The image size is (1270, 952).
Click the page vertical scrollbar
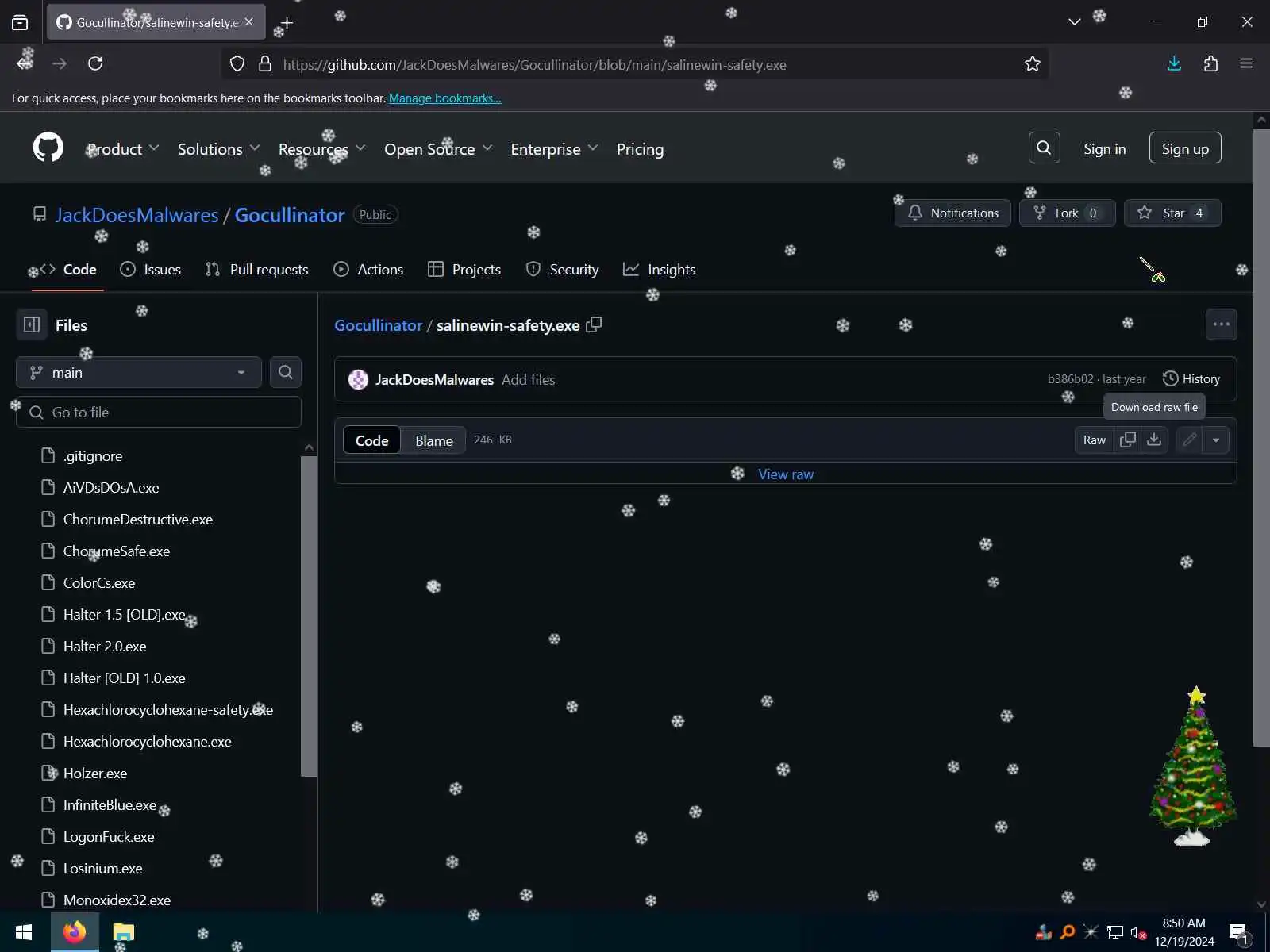1261,436
